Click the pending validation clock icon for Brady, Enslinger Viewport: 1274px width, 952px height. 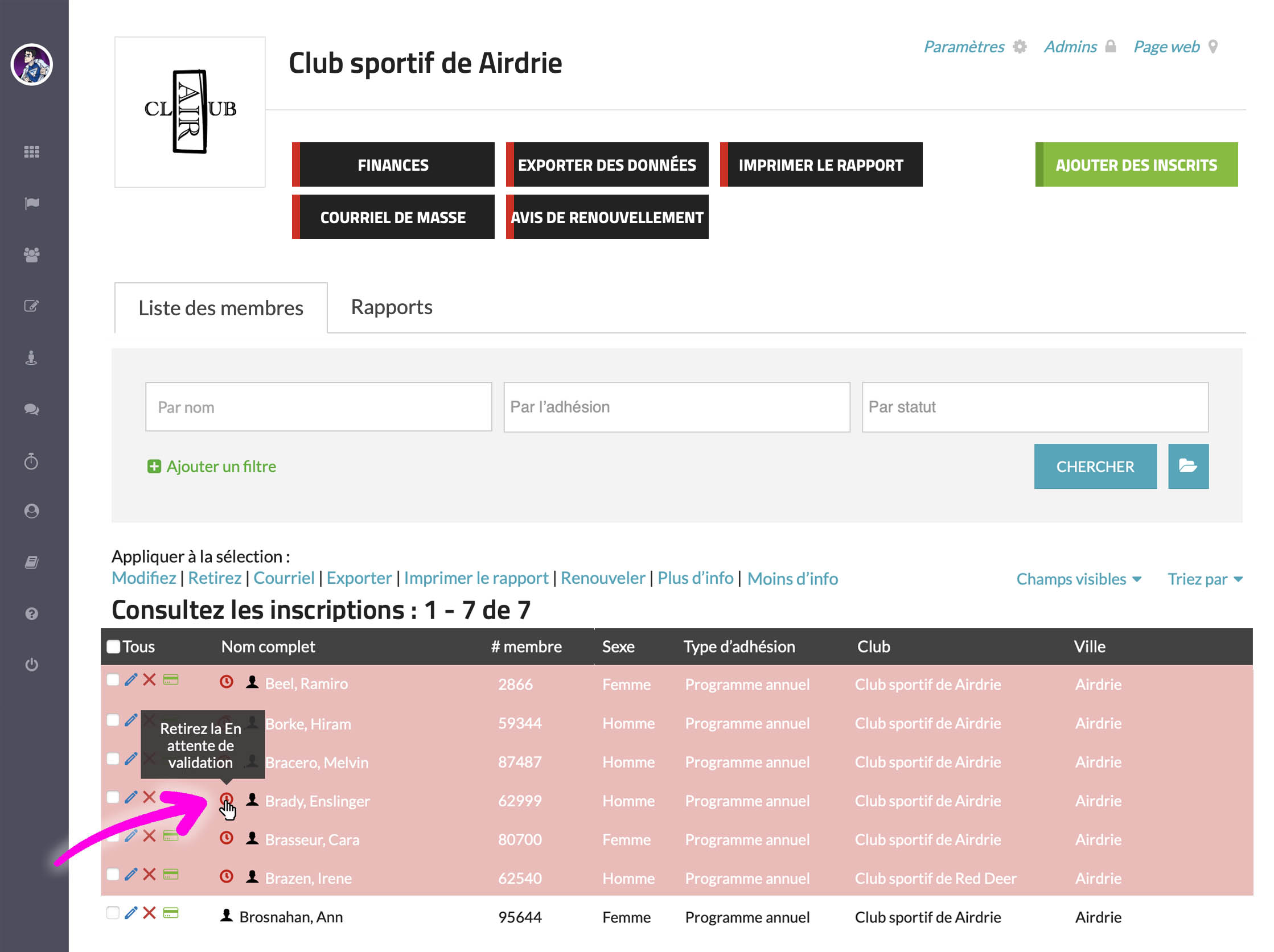(x=227, y=798)
